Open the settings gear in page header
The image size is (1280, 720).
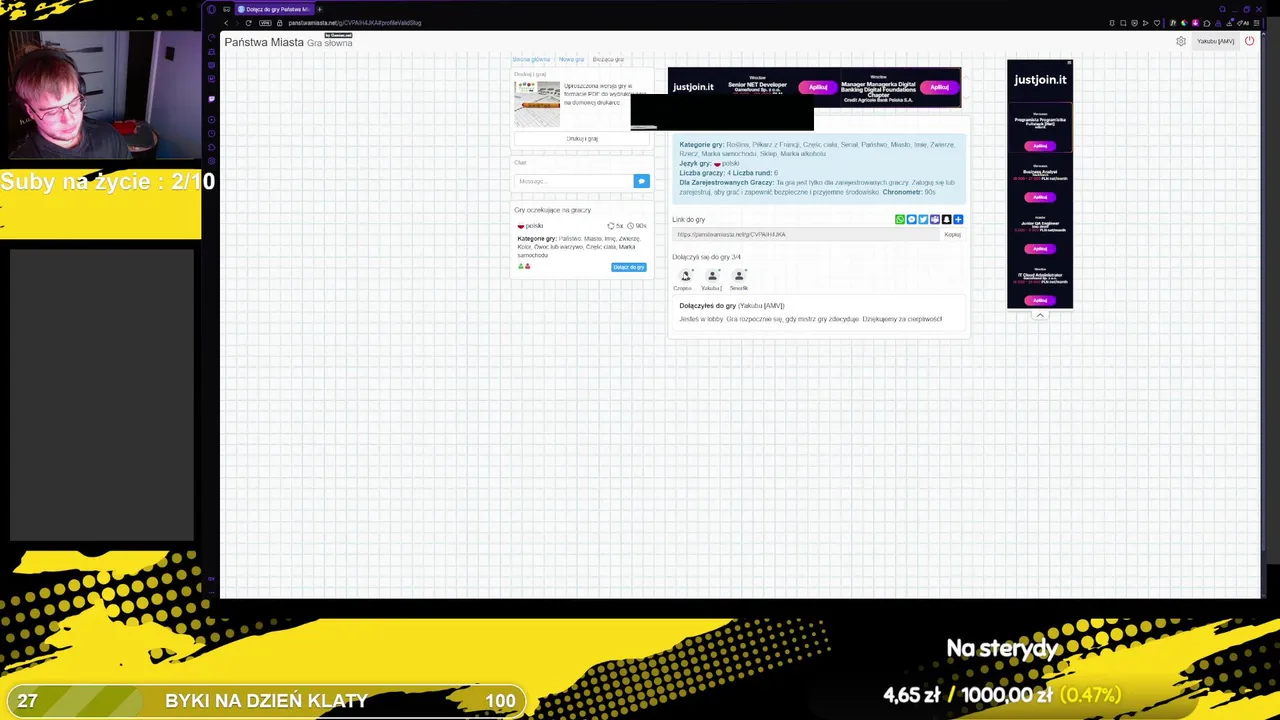click(1181, 41)
